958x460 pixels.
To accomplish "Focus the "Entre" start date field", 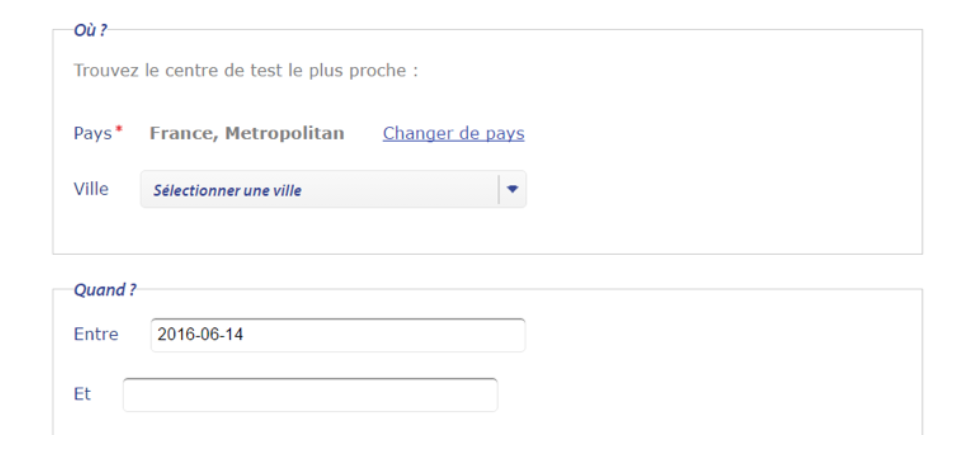I will pos(337,335).
